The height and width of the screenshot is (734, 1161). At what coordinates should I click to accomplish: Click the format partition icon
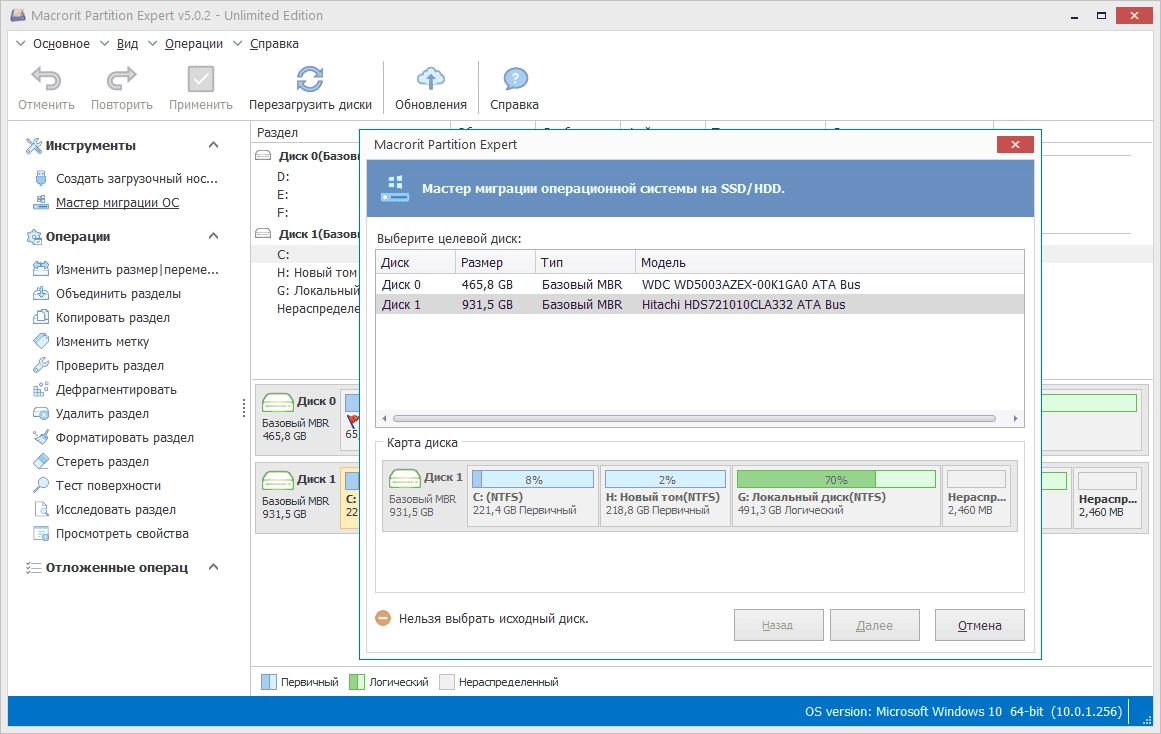[x=41, y=437]
